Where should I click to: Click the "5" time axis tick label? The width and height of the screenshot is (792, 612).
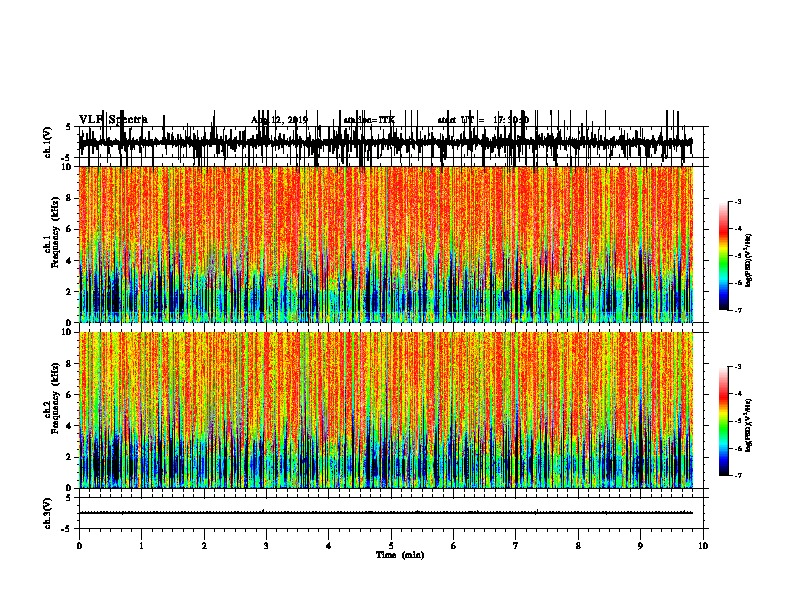coord(391,546)
